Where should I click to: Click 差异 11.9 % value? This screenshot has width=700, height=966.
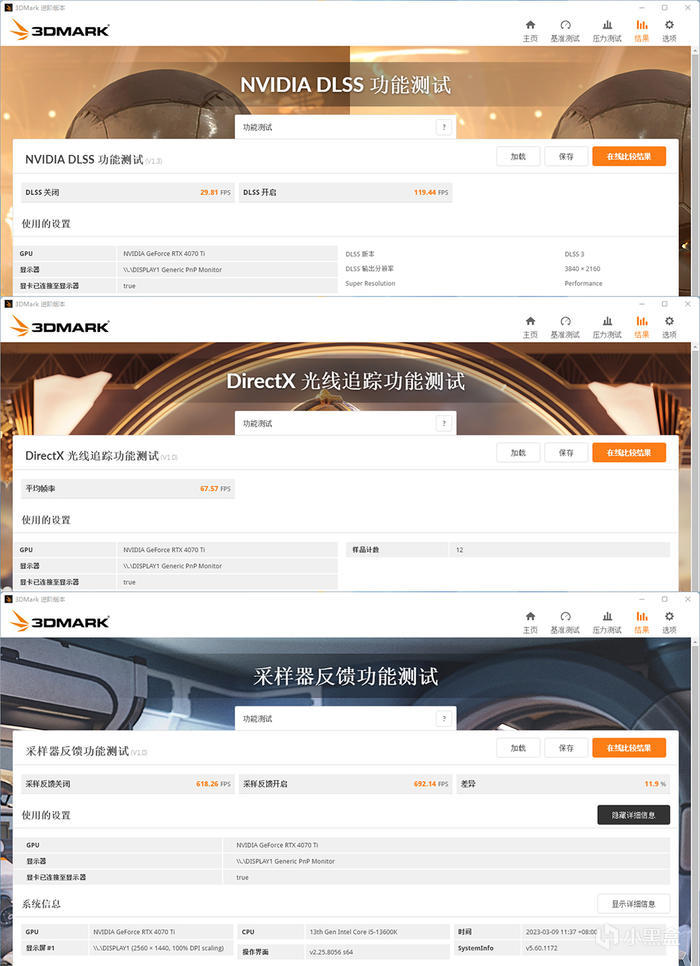[x=563, y=784]
